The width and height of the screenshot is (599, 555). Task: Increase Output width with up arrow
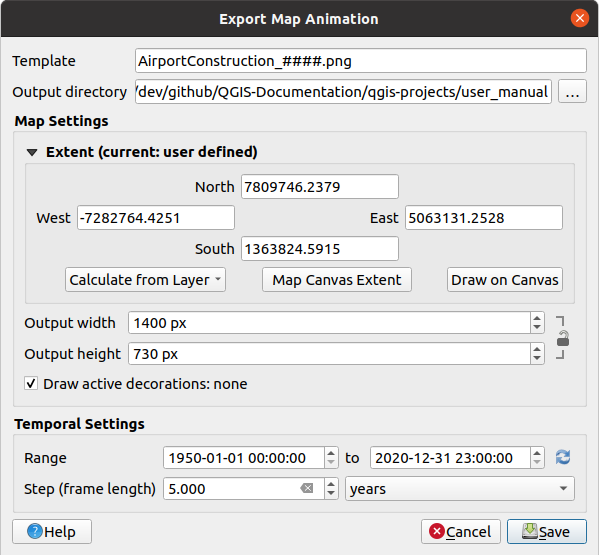coord(537,318)
